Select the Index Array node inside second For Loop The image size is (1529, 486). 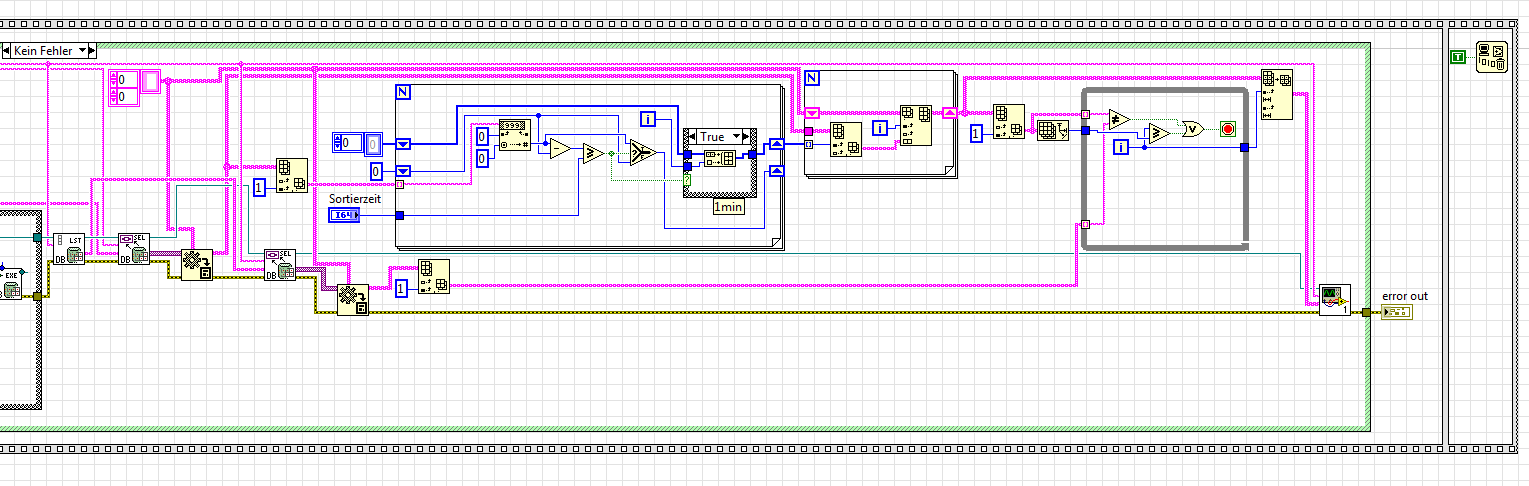click(848, 138)
